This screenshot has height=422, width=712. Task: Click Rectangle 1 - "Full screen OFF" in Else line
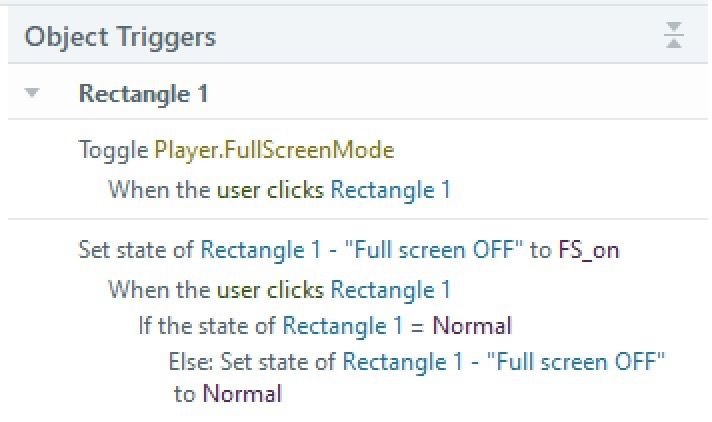[504, 361]
